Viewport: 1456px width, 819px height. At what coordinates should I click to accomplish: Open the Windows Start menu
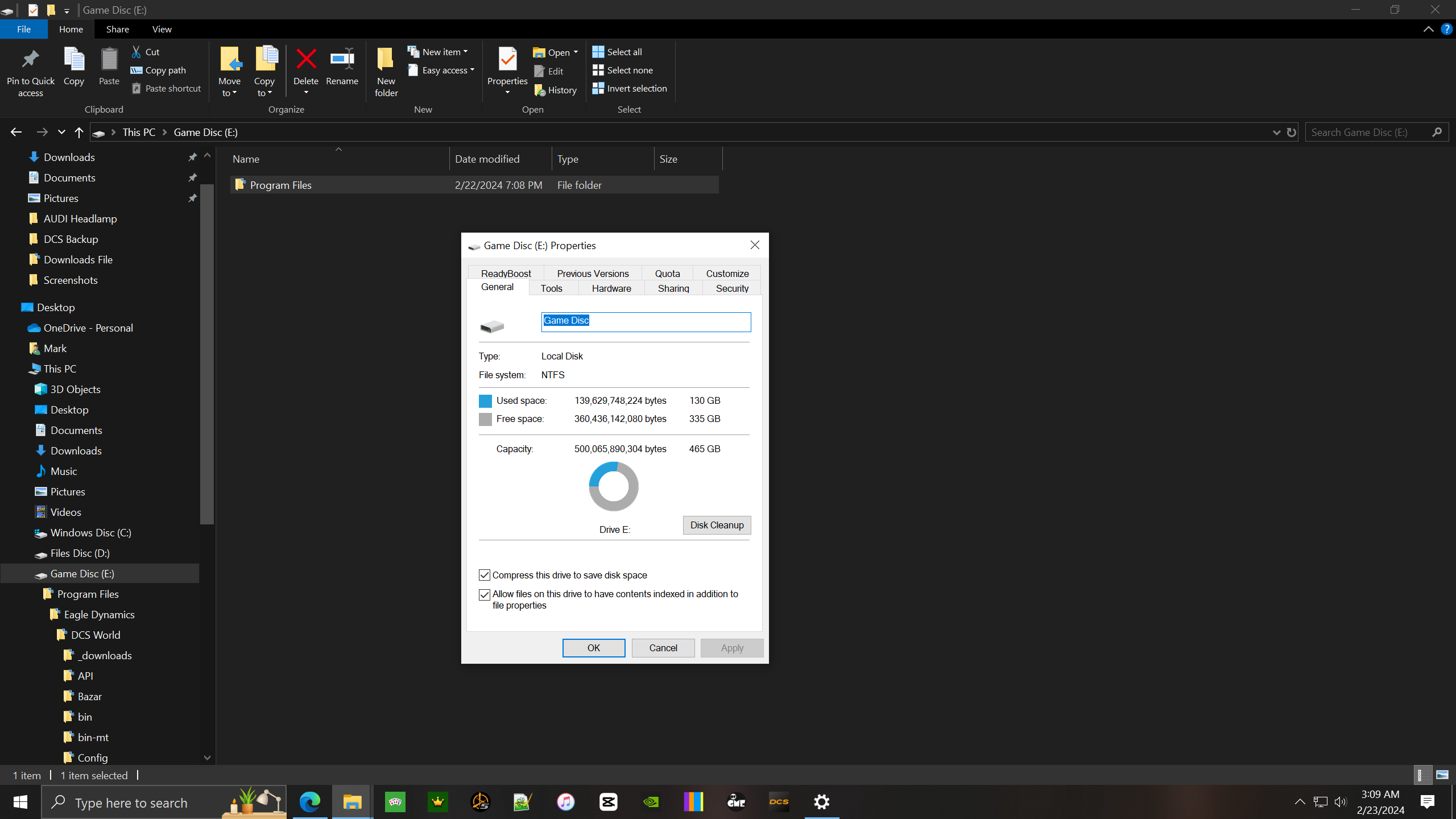pyautogui.click(x=20, y=802)
